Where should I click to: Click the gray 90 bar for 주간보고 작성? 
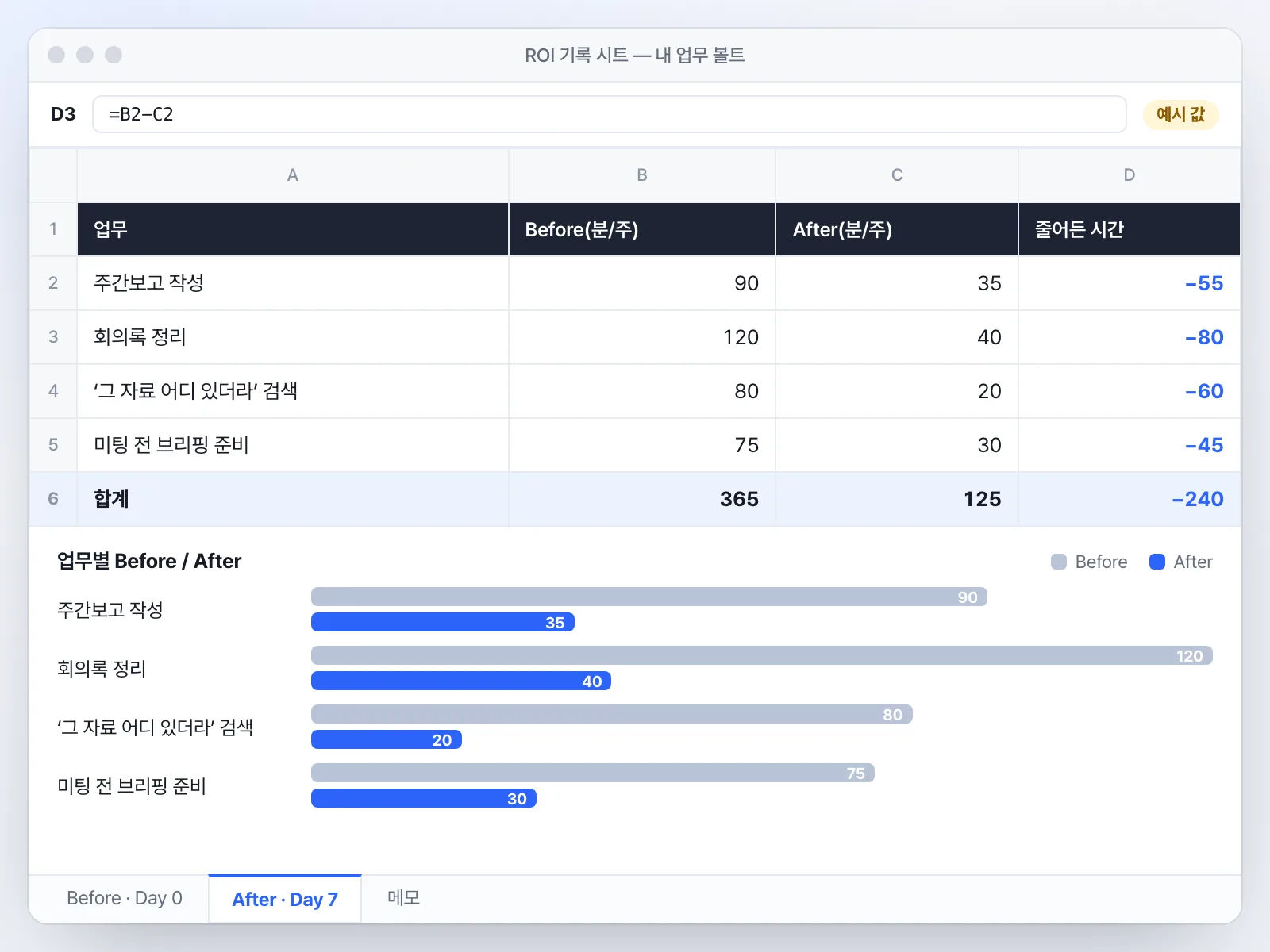tap(649, 597)
